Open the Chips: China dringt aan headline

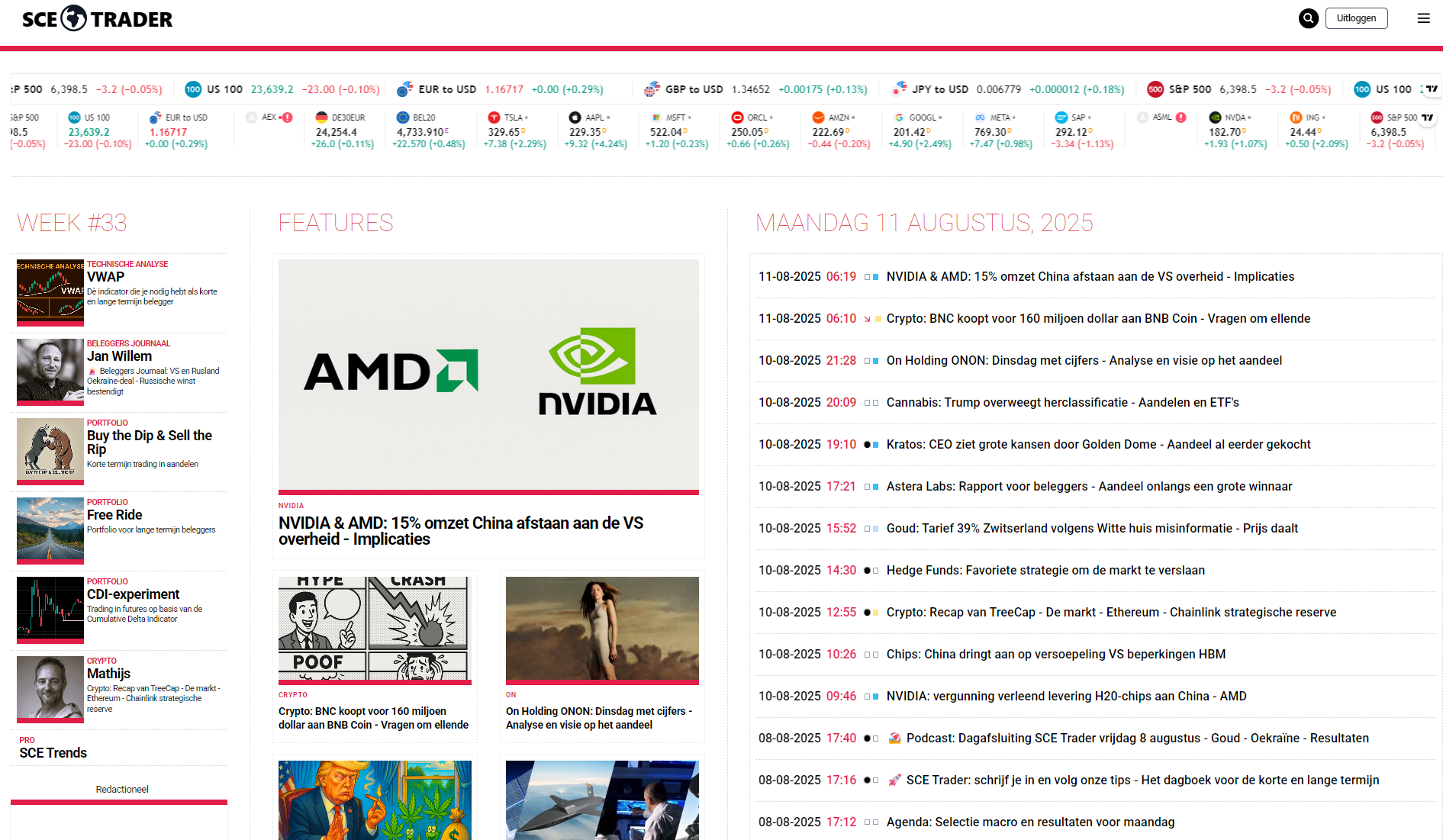point(1056,655)
